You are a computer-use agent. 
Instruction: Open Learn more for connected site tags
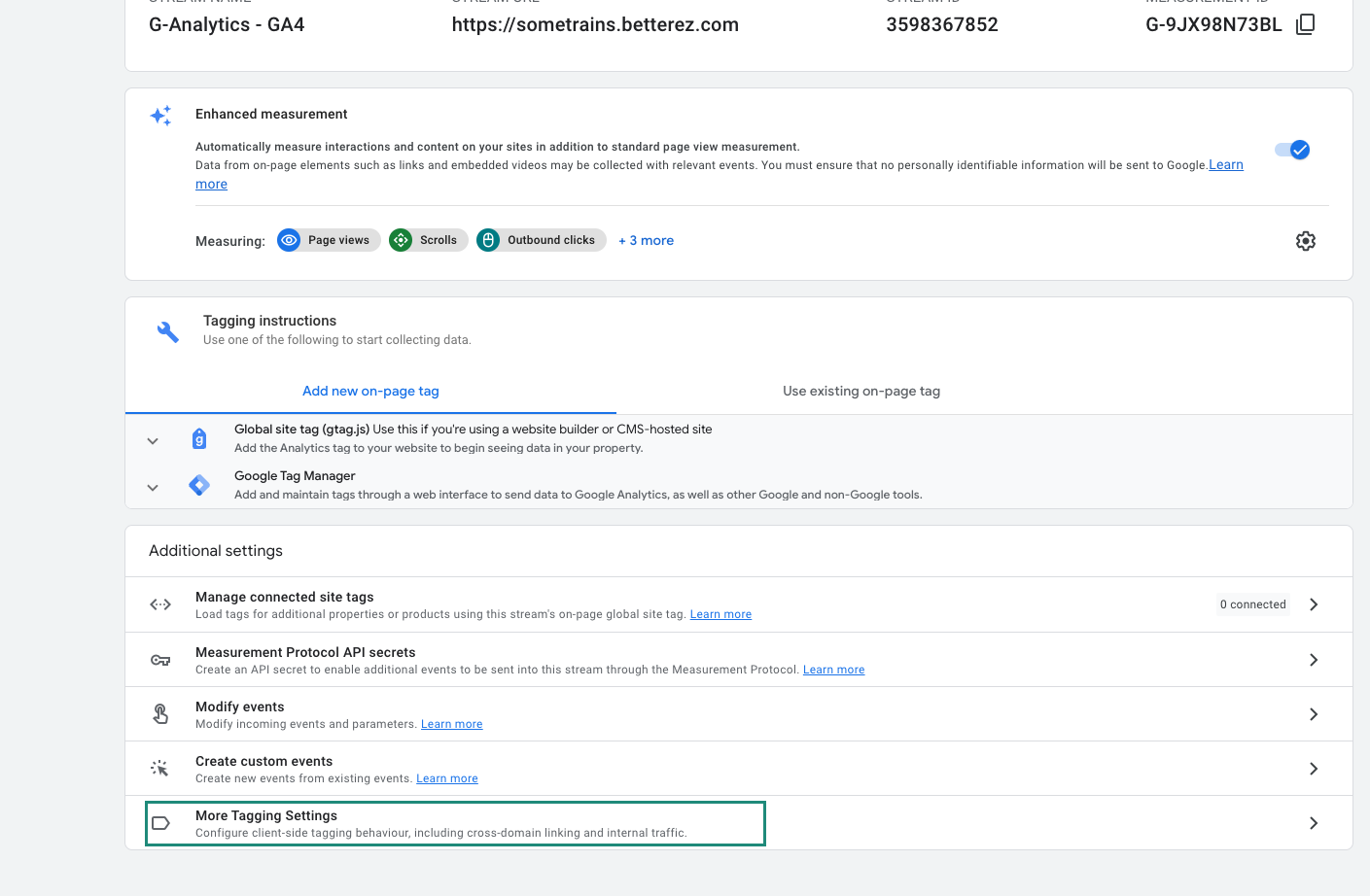click(x=720, y=614)
